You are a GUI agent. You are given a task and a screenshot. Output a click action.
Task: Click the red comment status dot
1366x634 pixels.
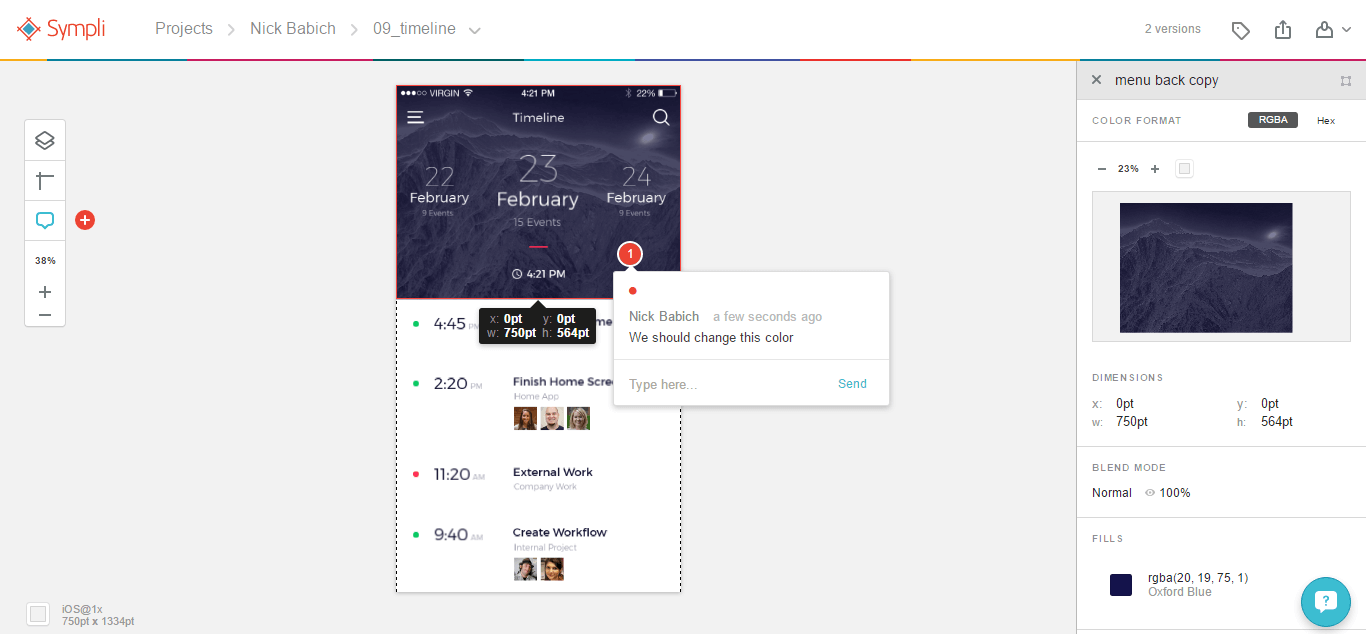(x=633, y=292)
